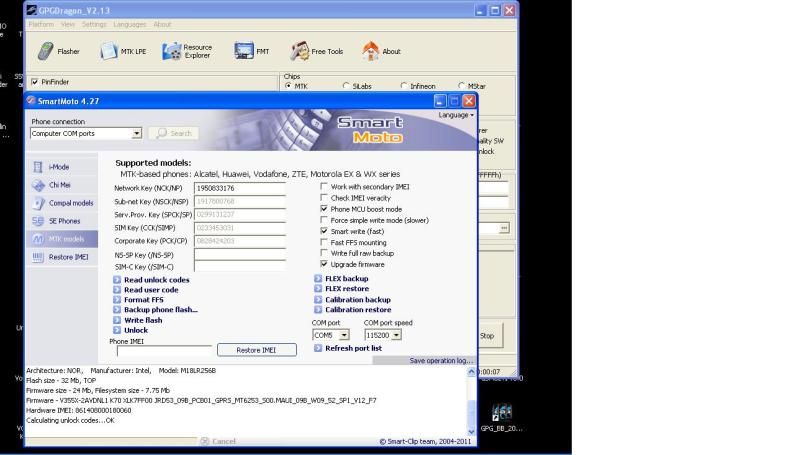The width and height of the screenshot is (799, 455).
Task: Click Read unlock codes
Action: point(156,280)
